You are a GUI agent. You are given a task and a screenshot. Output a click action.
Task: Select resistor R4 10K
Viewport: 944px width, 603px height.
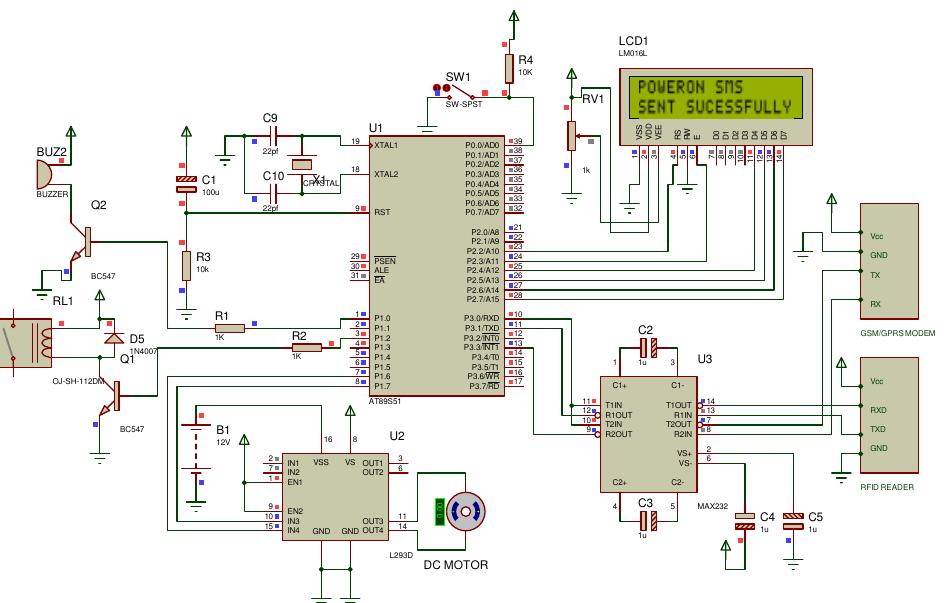click(509, 69)
